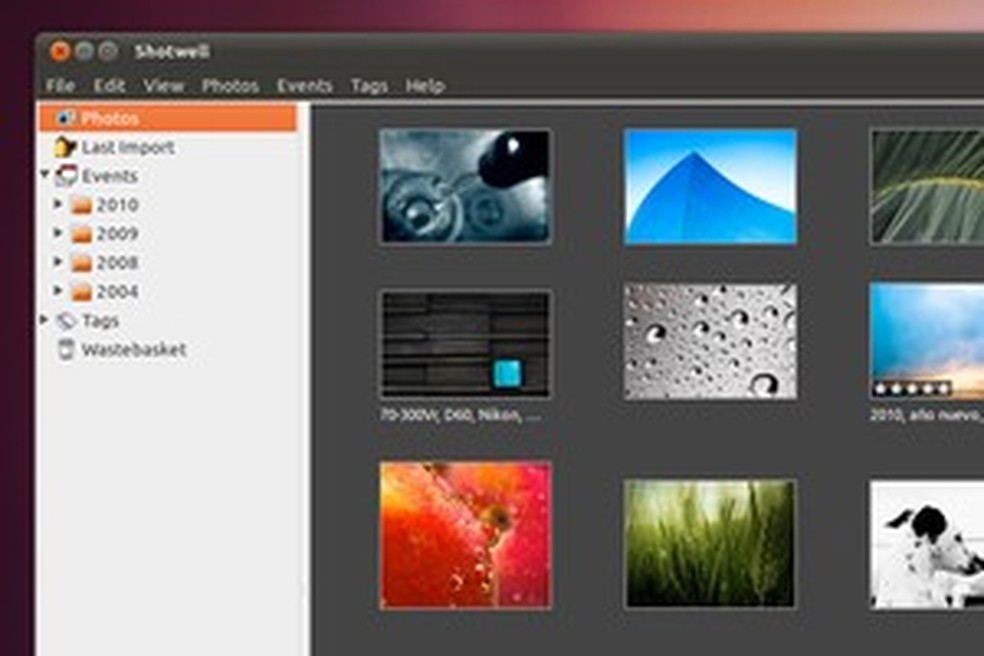
Task: Open the Events menu
Action: (x=305, y=86)
